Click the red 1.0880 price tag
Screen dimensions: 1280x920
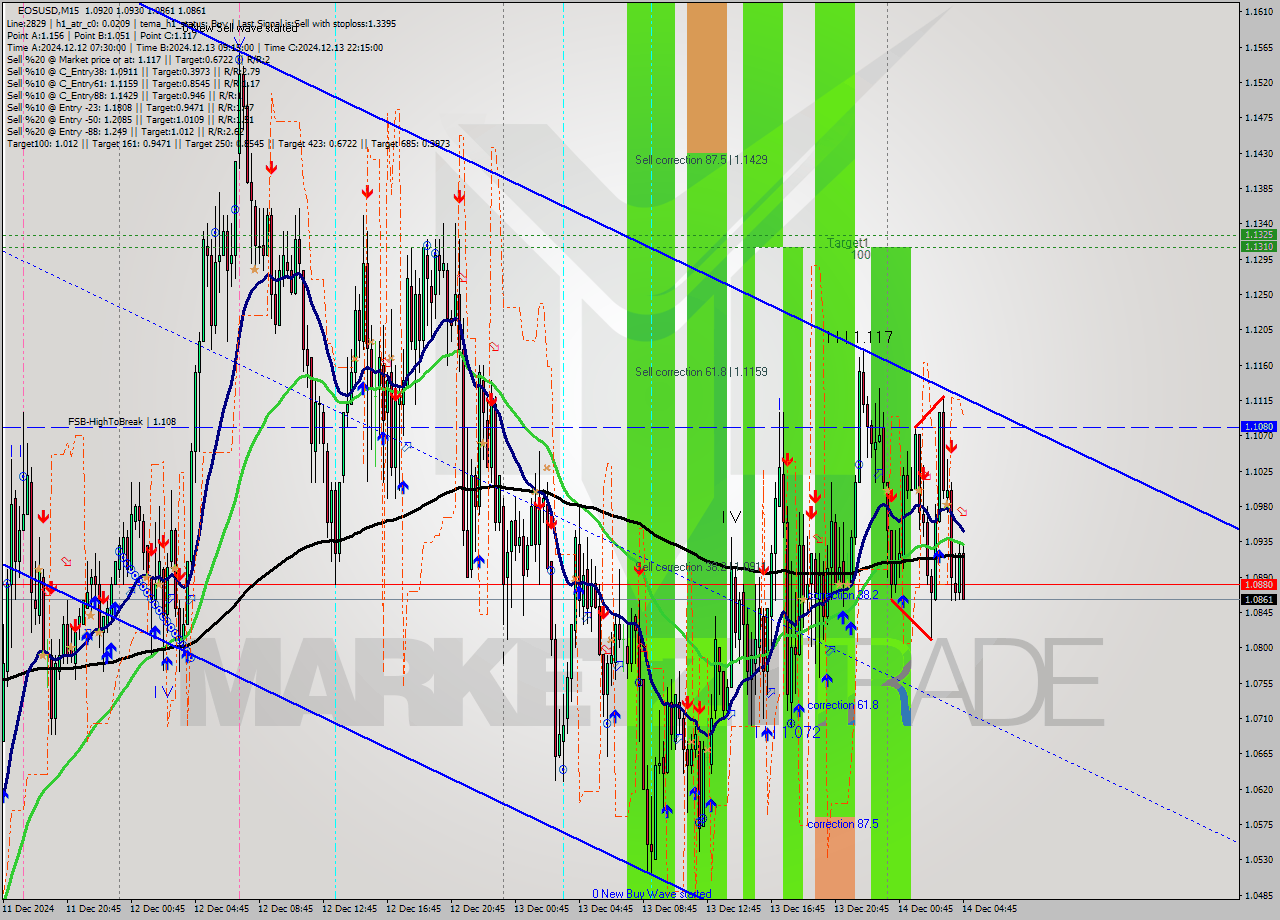tap(1258, 584)
